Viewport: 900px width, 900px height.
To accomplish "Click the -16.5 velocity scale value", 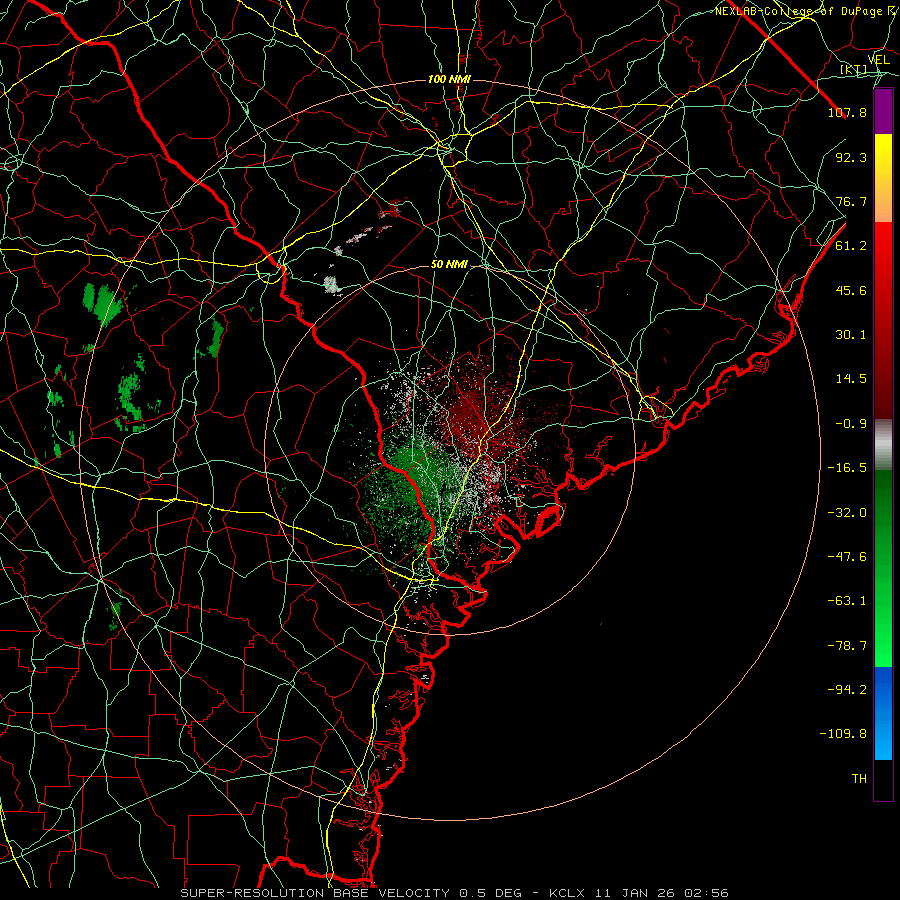I will click(x=847, y=468).
